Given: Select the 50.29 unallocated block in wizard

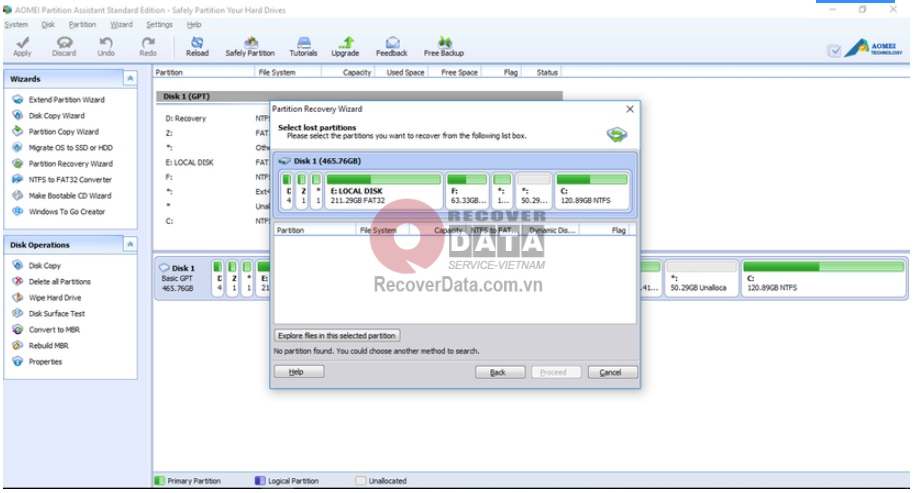Looking at the screenshot, I should (x=534, y=190).
